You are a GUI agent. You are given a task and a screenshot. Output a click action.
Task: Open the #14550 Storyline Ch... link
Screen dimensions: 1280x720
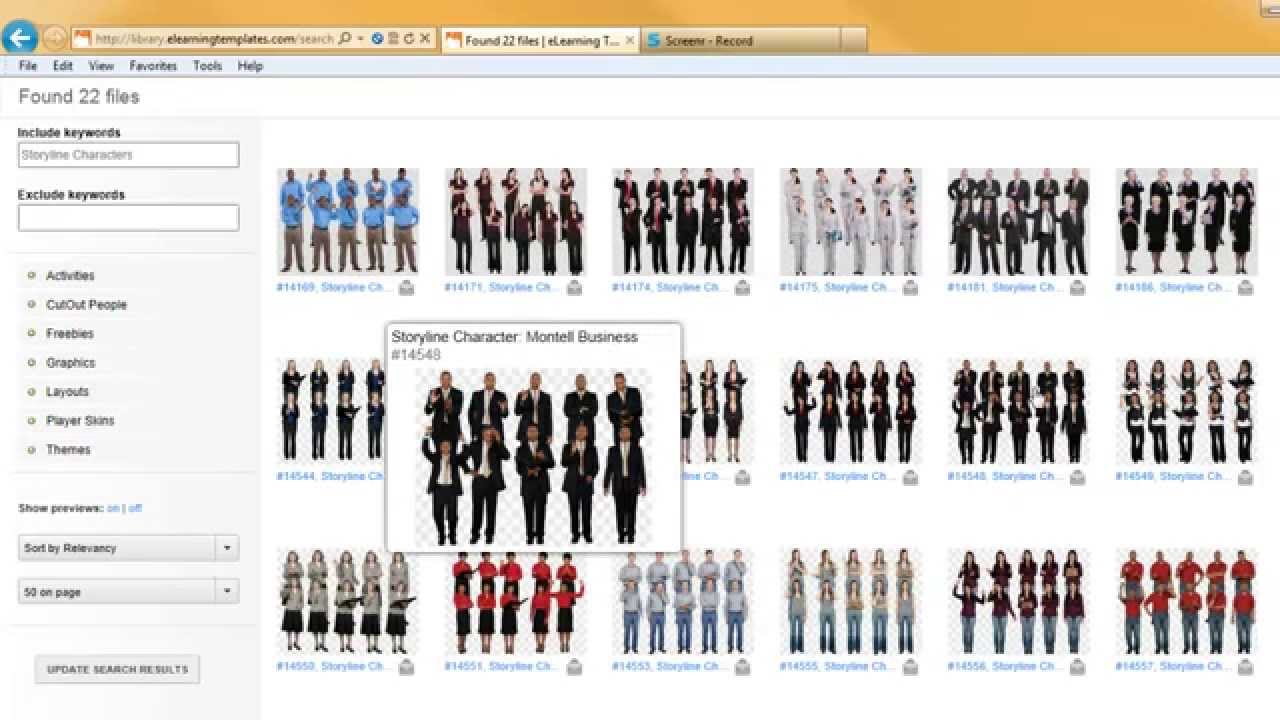click(x=335, y=666)
